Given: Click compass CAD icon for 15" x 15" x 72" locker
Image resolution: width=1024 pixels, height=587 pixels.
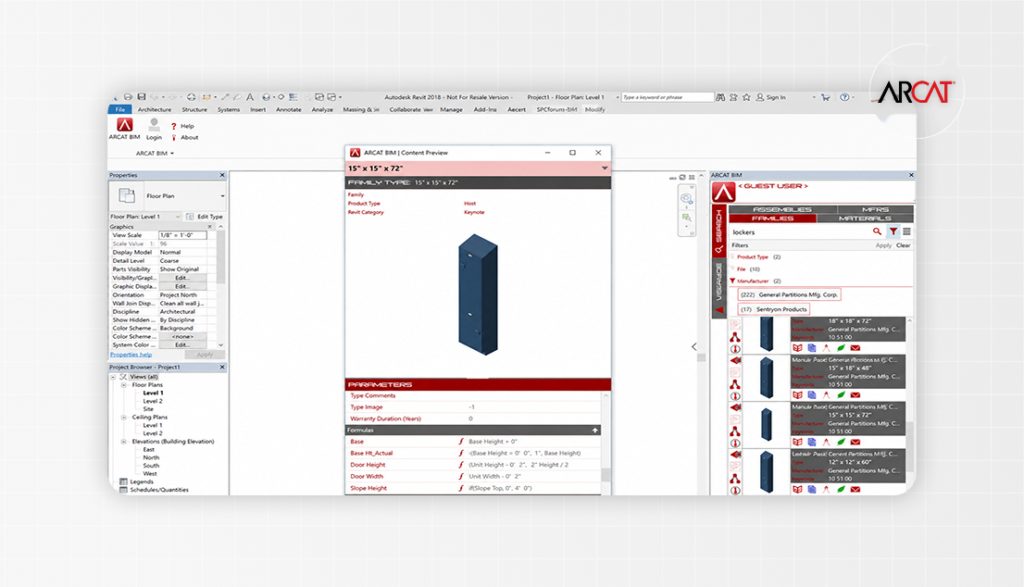Looking at the screenshot, I should pyautogui.click(x=826, y=442).
